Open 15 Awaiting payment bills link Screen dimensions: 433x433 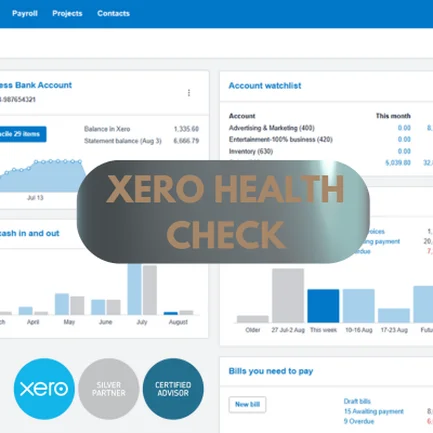pyautogui.click(x=374, y=411)
